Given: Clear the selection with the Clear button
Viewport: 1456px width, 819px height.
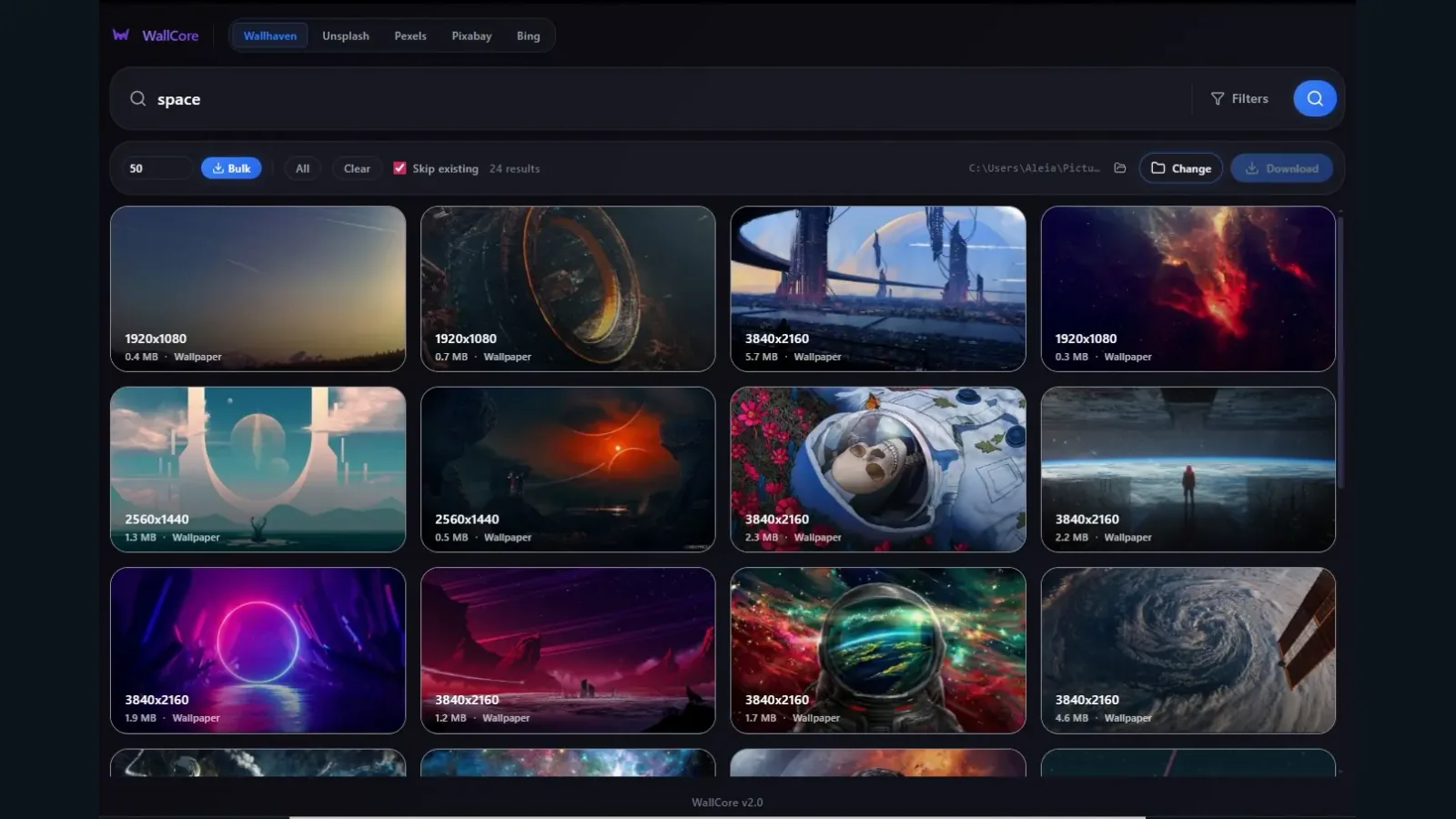Looking at the screenshot, I should (357, 168).
